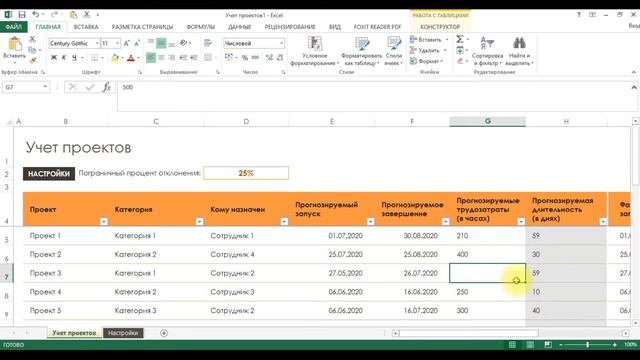Apply red font color
This screenshot has width=640, height=360.
click(x=131, y=58)
